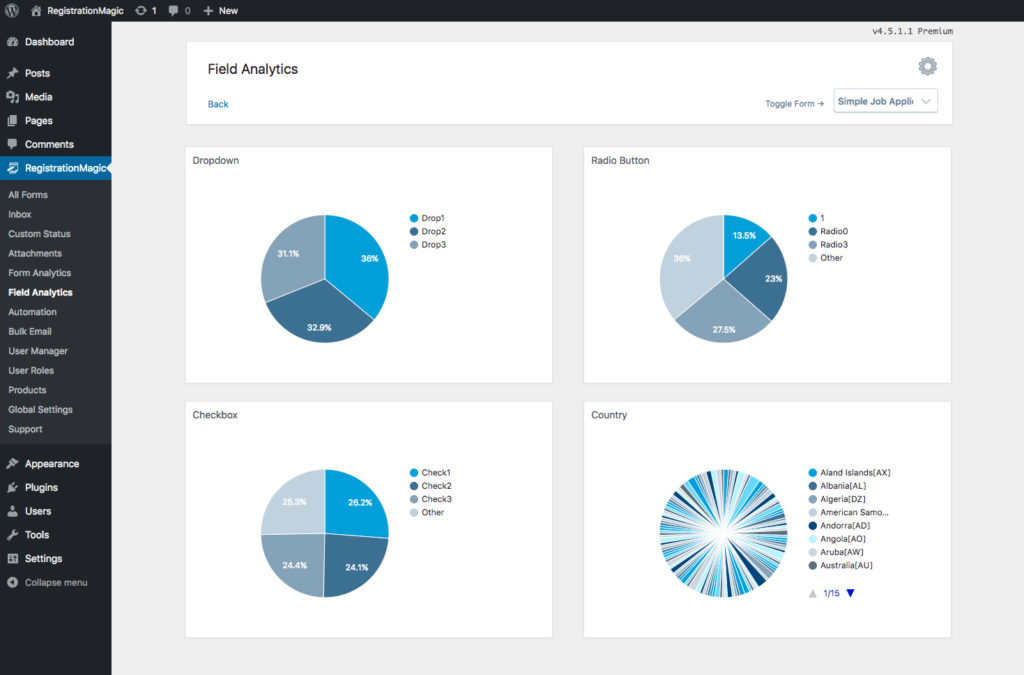Open Appearance via its paintbrush icon
The image size is (1024, 675).
12,464
